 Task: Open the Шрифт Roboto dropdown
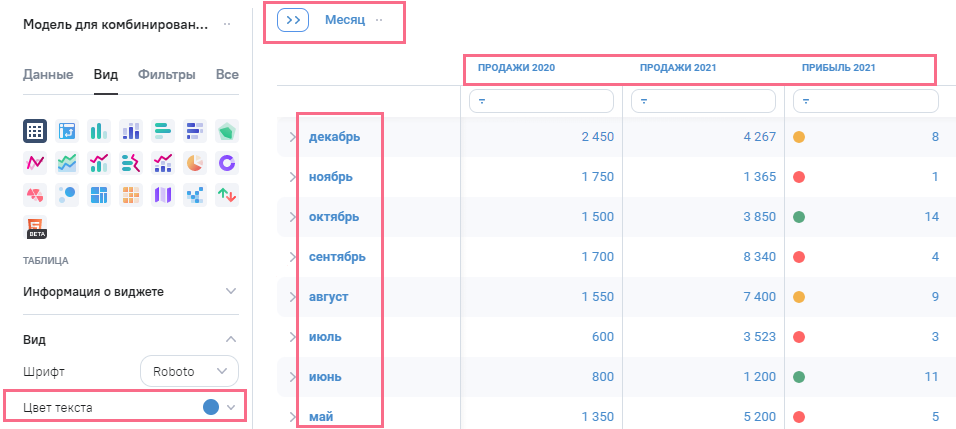point(189,371)
